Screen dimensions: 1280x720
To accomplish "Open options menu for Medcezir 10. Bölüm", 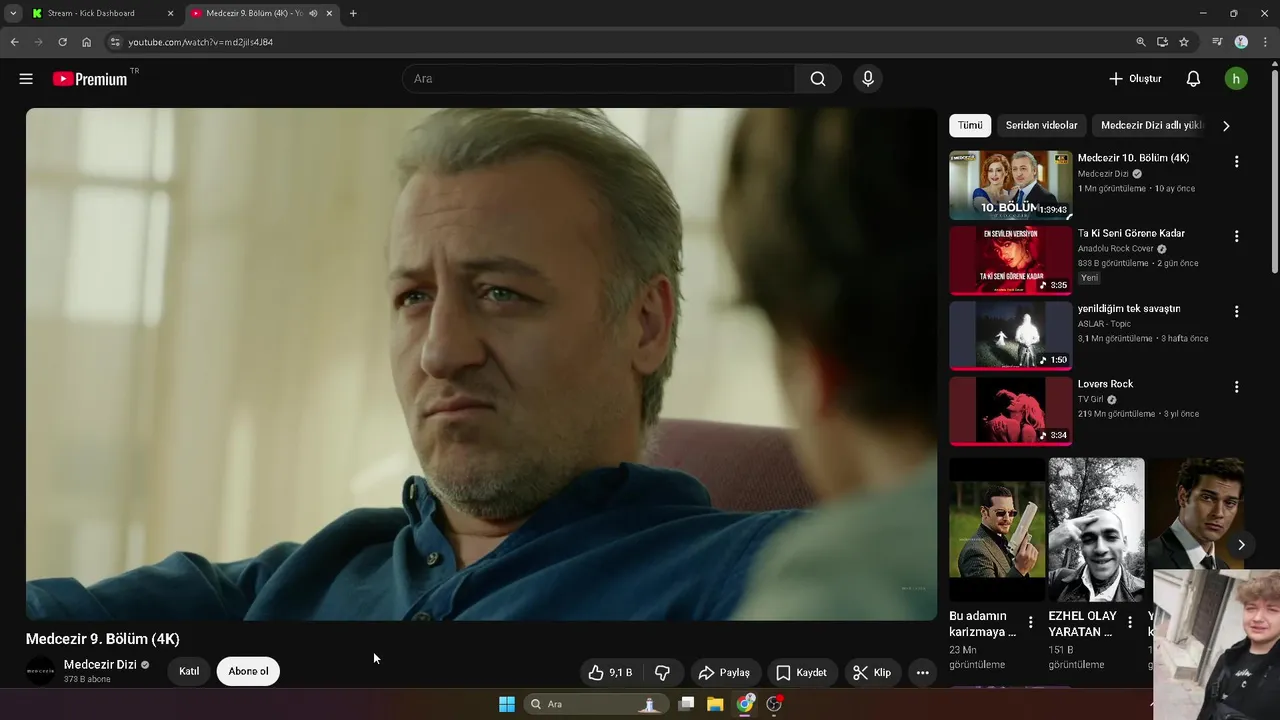I will (1236, 162).
